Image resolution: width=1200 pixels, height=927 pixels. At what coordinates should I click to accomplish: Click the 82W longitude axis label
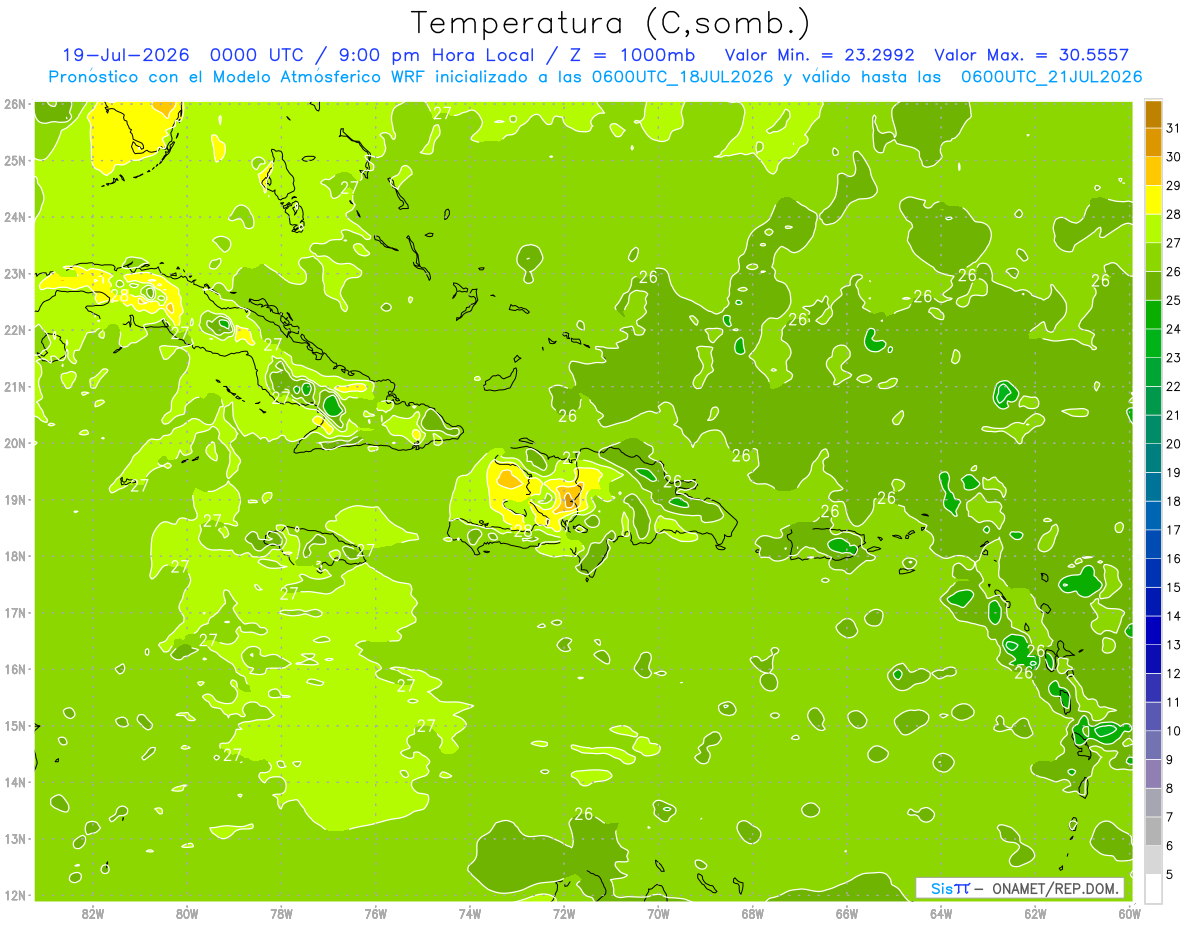(x=93, y=913)
